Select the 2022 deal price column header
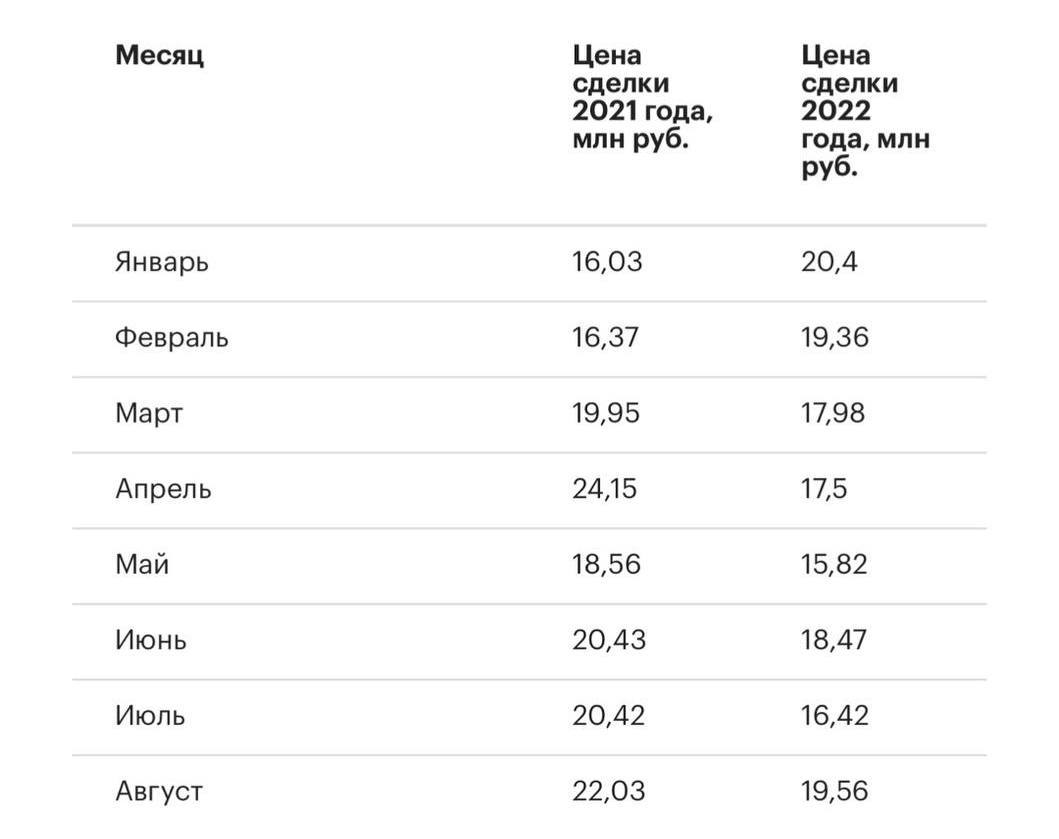 pos(865,111)
